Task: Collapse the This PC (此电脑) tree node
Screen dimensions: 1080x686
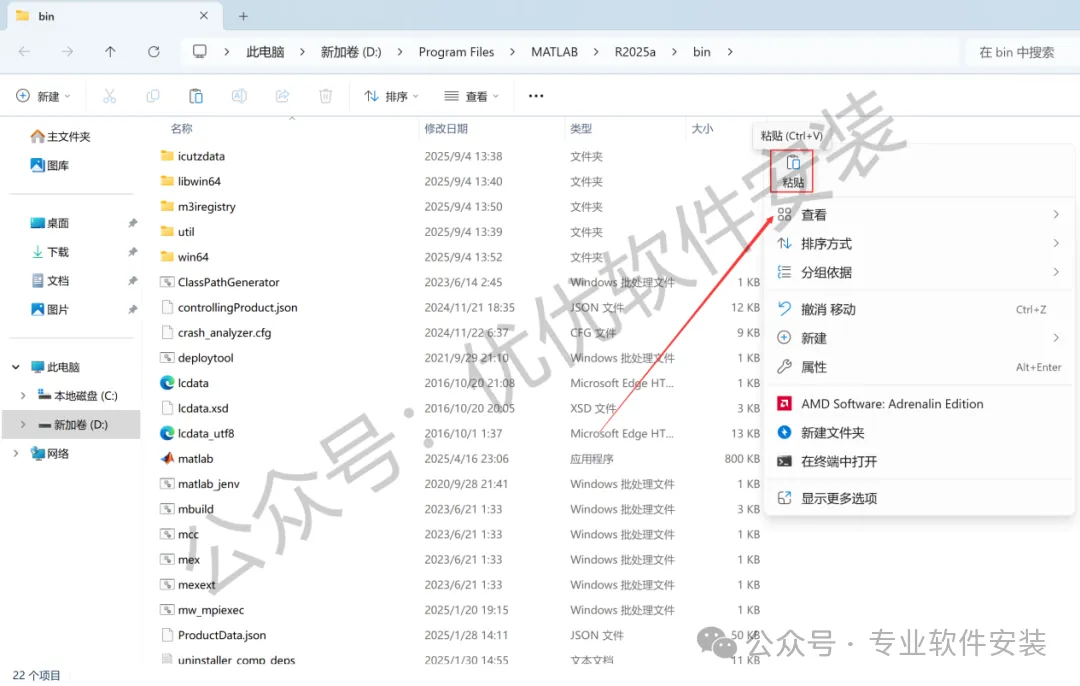Action: tap(16, 367)
